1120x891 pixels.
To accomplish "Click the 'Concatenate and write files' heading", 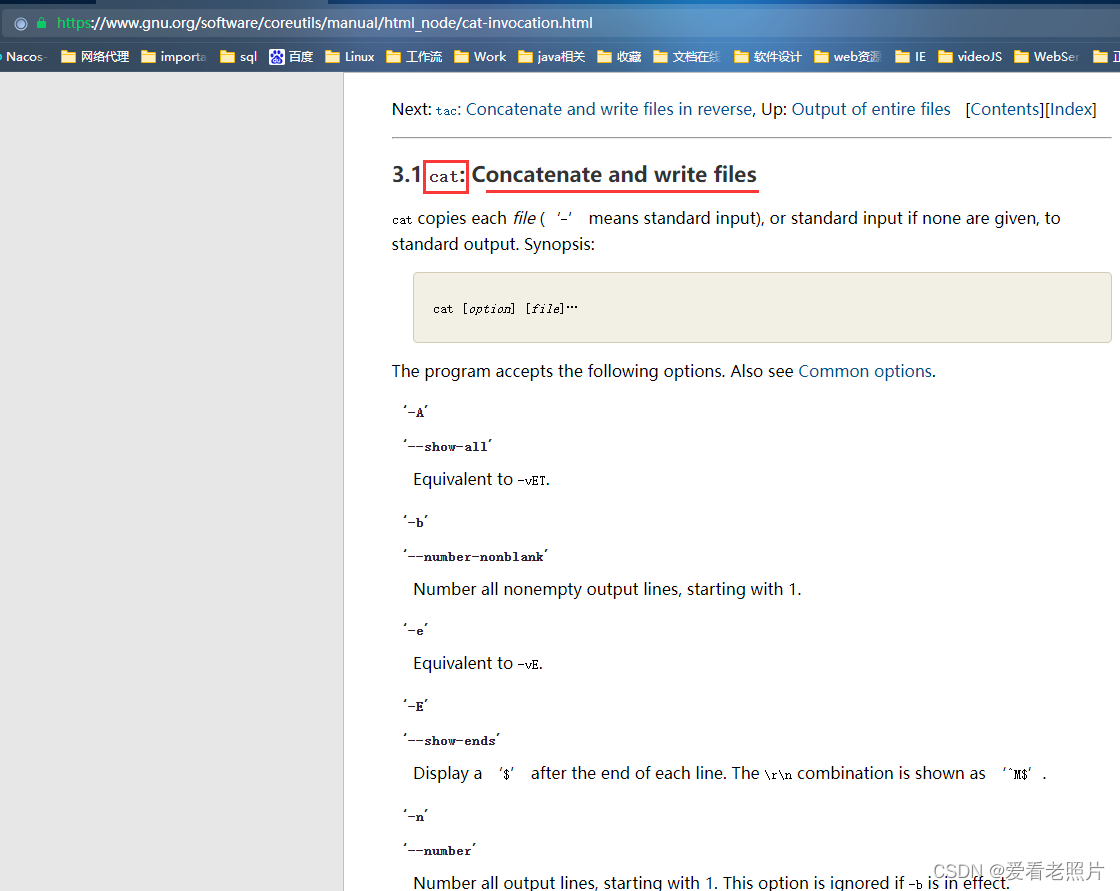I will [x=614, y=174].
